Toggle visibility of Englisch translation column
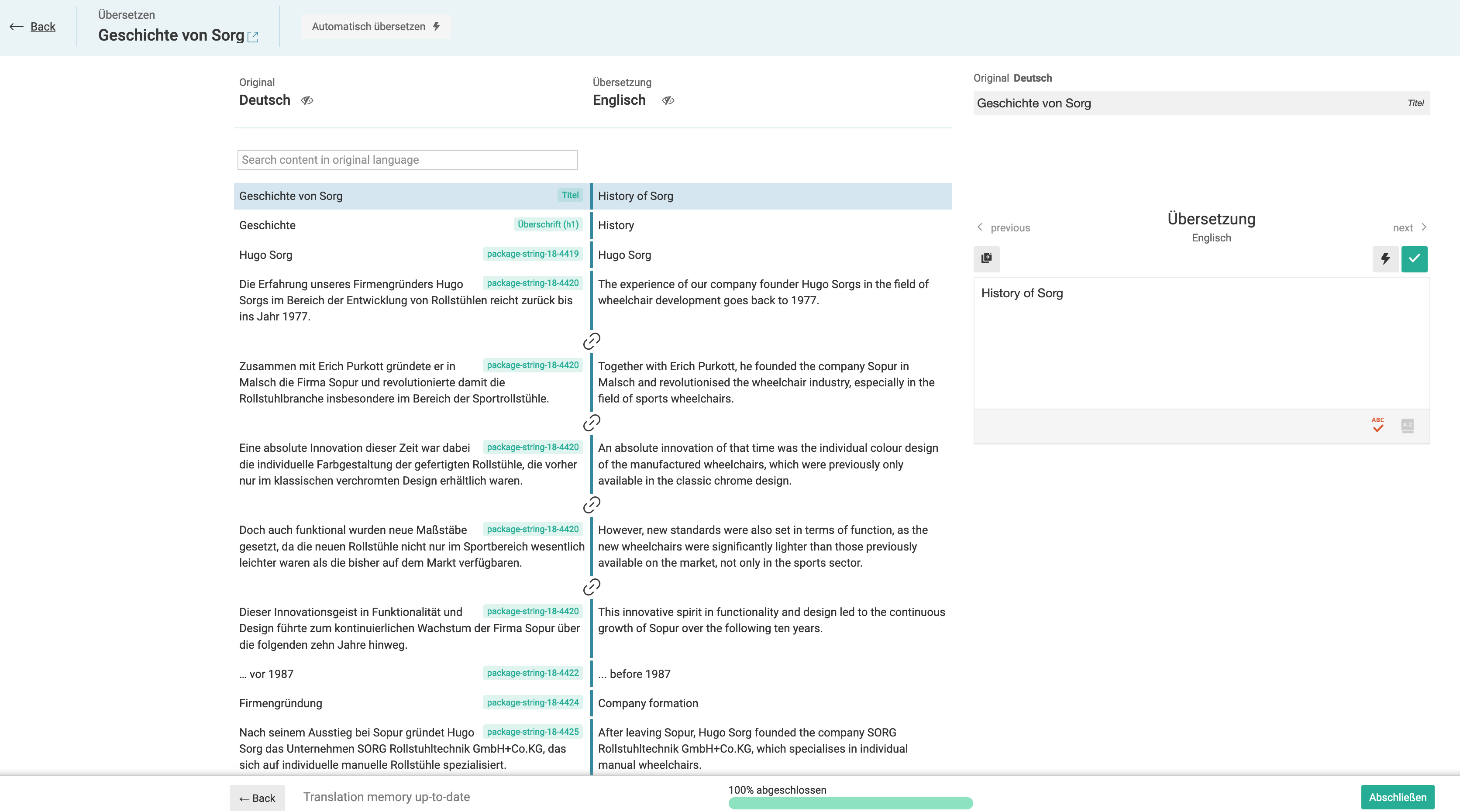This screenshot has height=812, width=1460. 668,100
